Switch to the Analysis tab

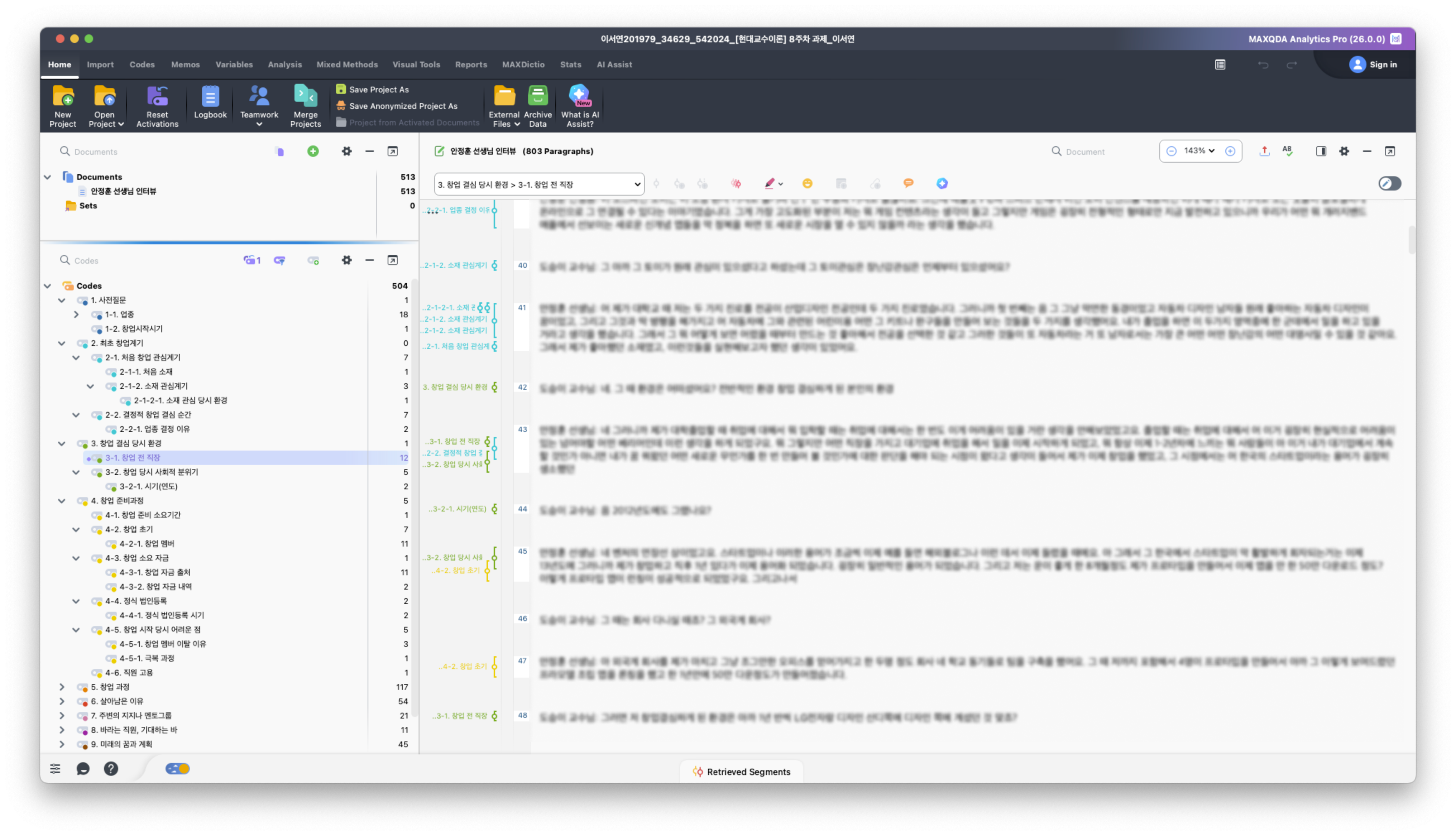pos(284,65)
